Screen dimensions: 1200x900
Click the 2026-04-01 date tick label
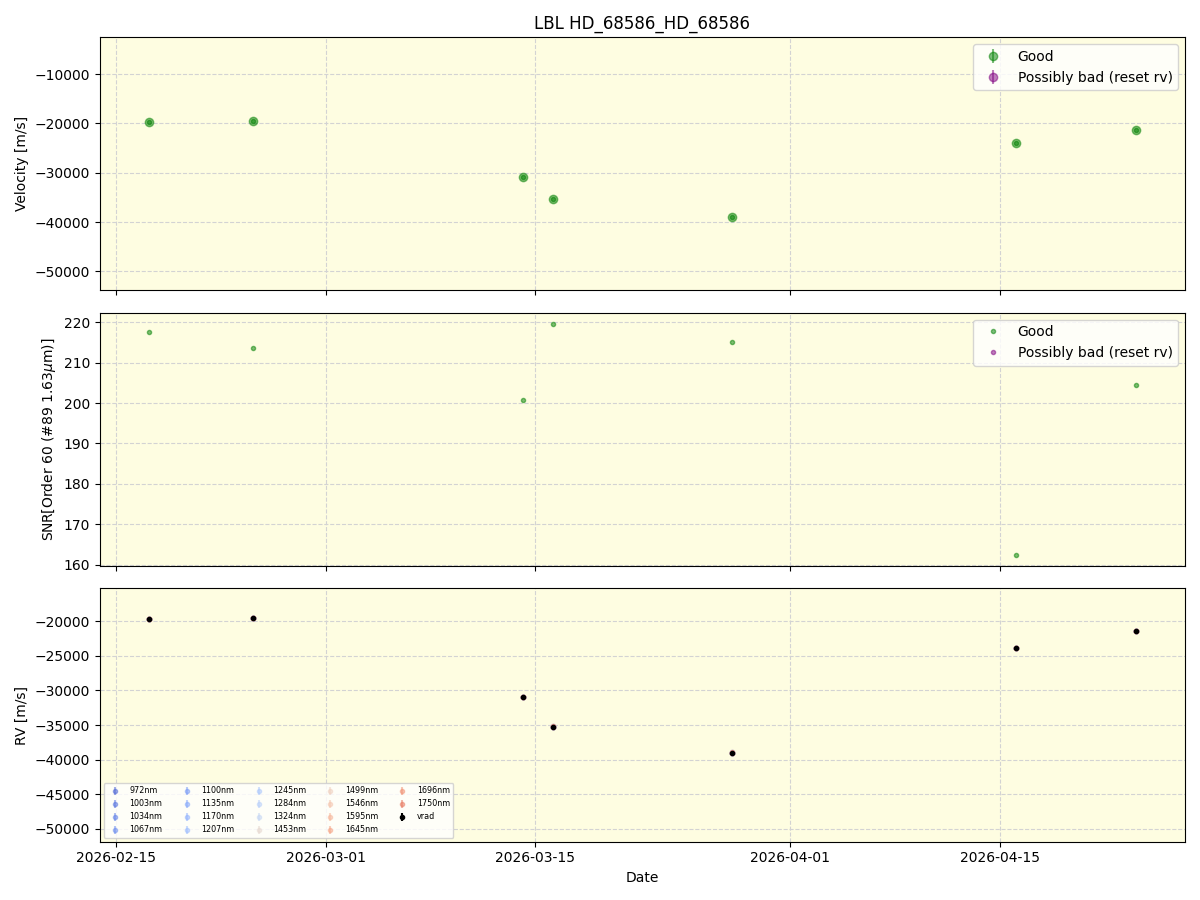click(790, 857)
